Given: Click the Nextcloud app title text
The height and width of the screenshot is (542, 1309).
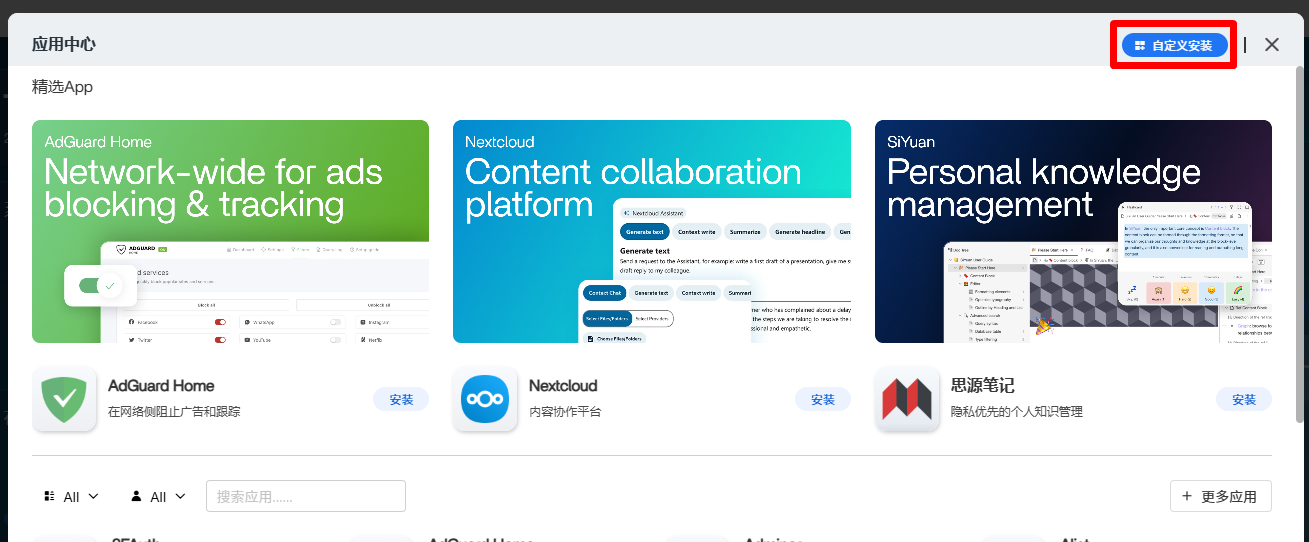Looking at the screenshot, I should click(x=563, y=386).
